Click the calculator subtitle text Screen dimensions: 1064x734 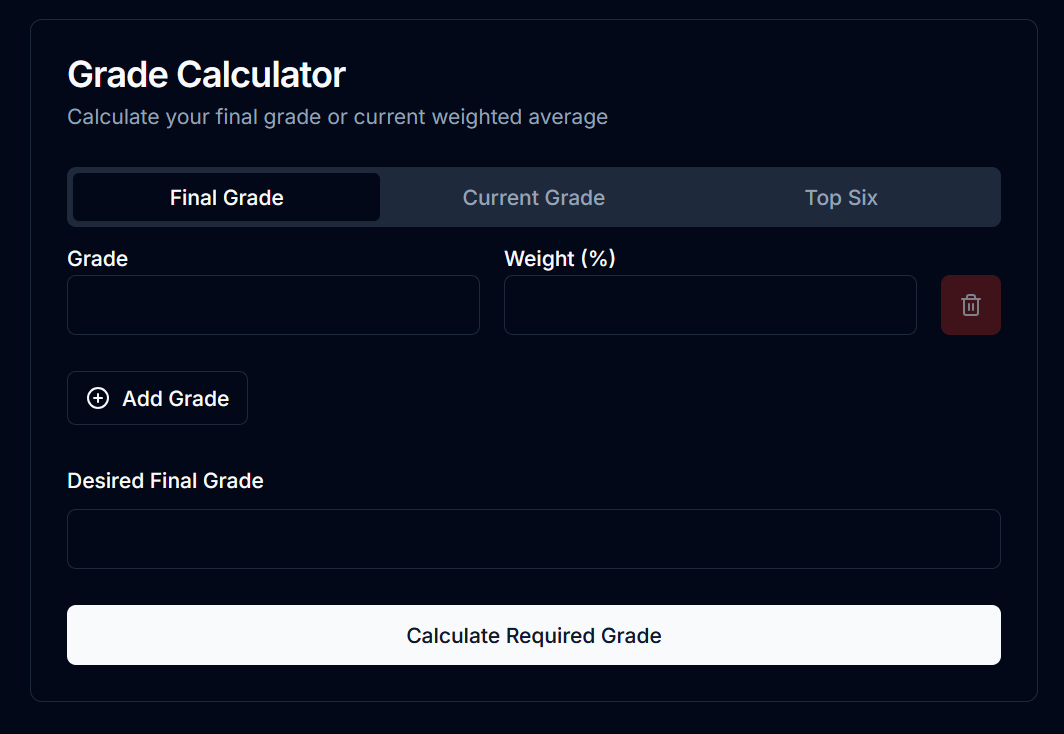tap(337, 117)
